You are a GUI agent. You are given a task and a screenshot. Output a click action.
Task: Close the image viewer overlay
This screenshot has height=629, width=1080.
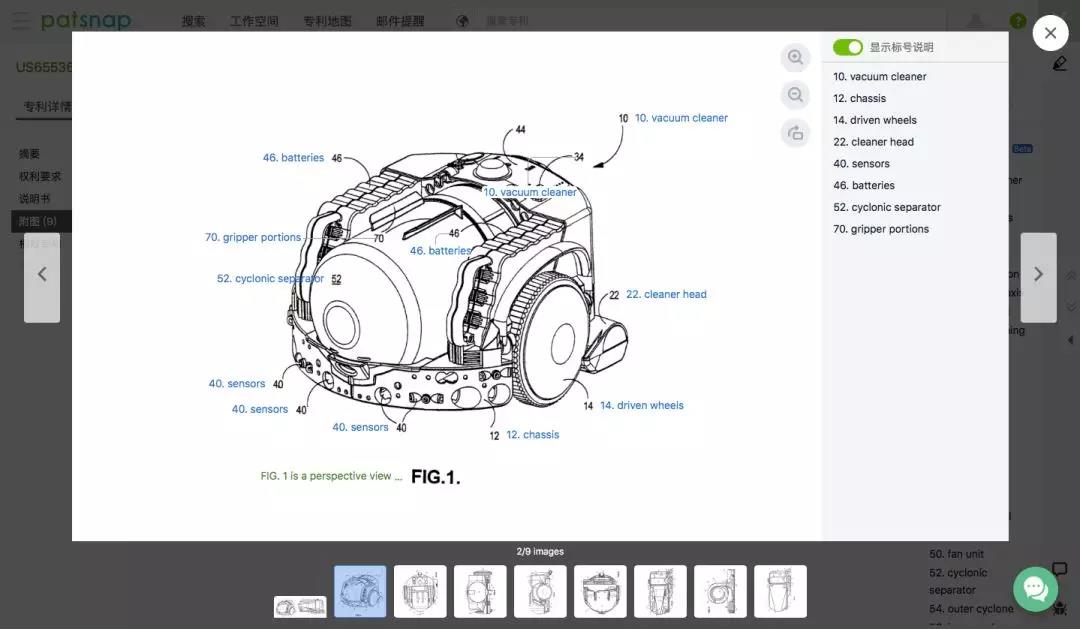[1050, 33]
